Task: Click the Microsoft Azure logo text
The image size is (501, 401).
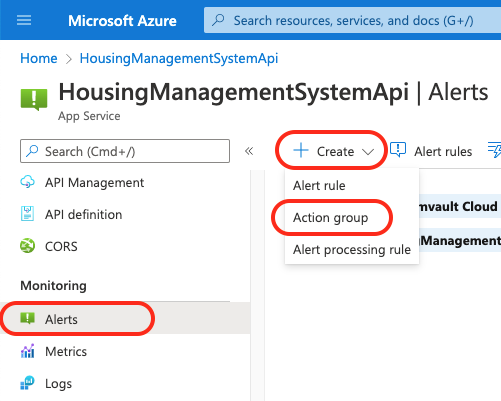Action: tap(122, 21)
